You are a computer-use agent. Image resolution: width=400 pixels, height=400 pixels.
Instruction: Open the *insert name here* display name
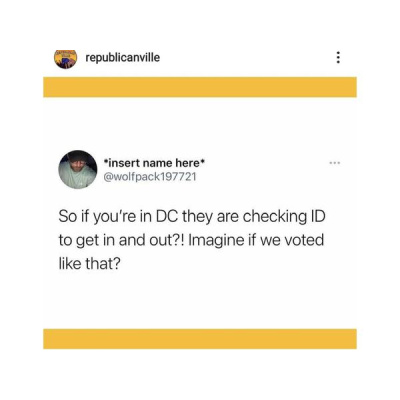pos(154,163)
